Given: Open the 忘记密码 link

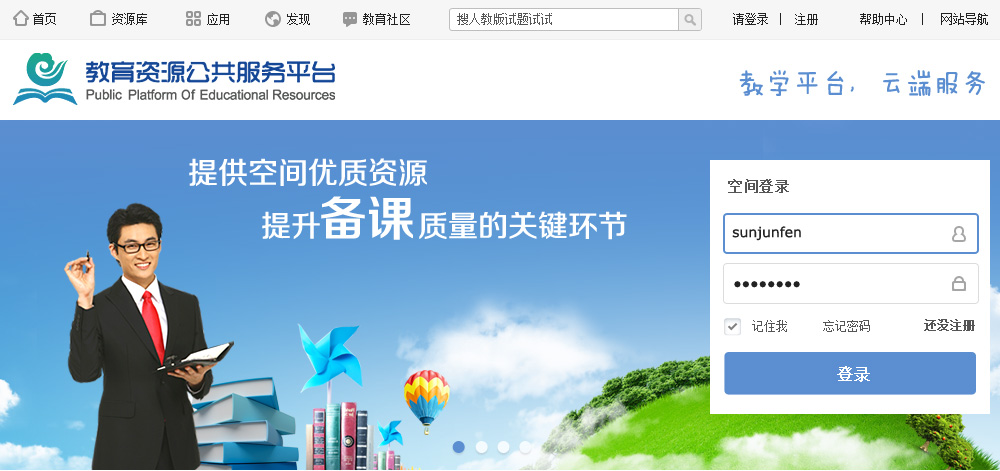Looking at the screenshot, I should pos(846,327).
